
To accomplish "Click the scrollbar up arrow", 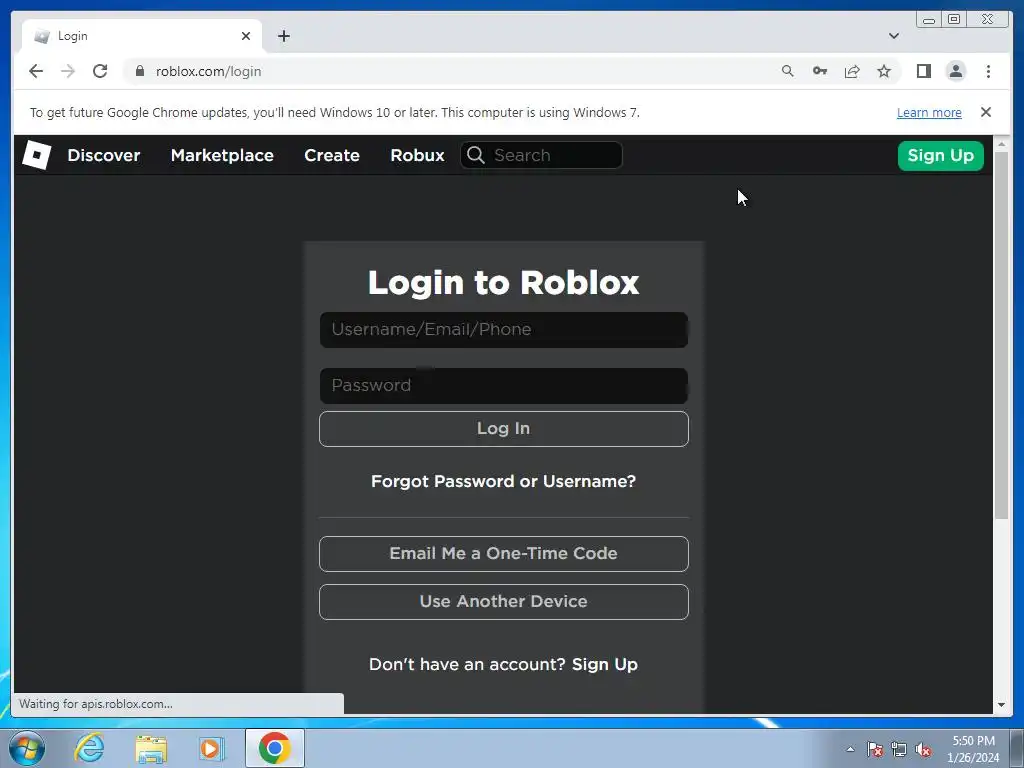I will (1001, 143).
